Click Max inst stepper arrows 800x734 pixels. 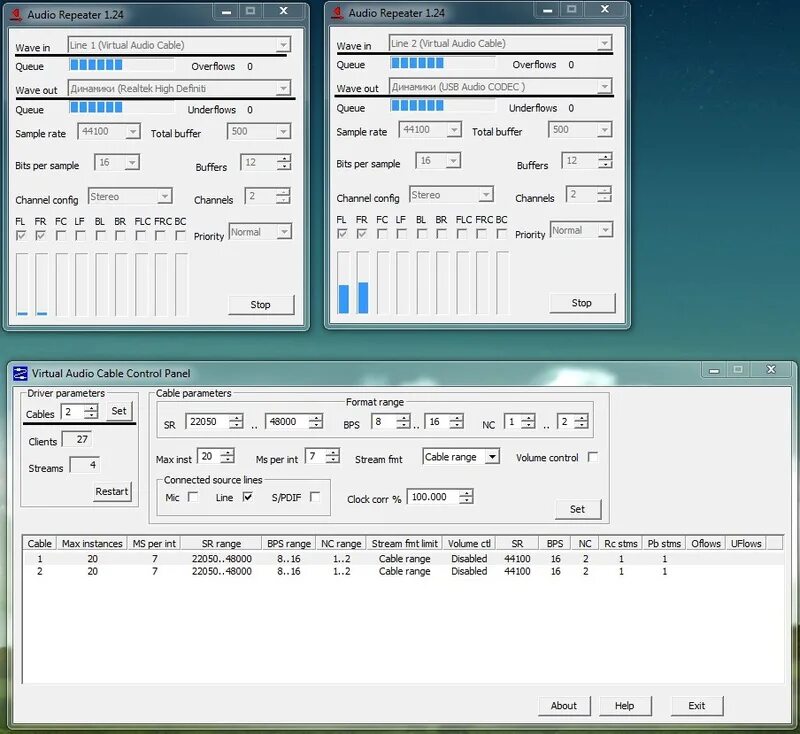pyautogui.click(x=228, y=455)
